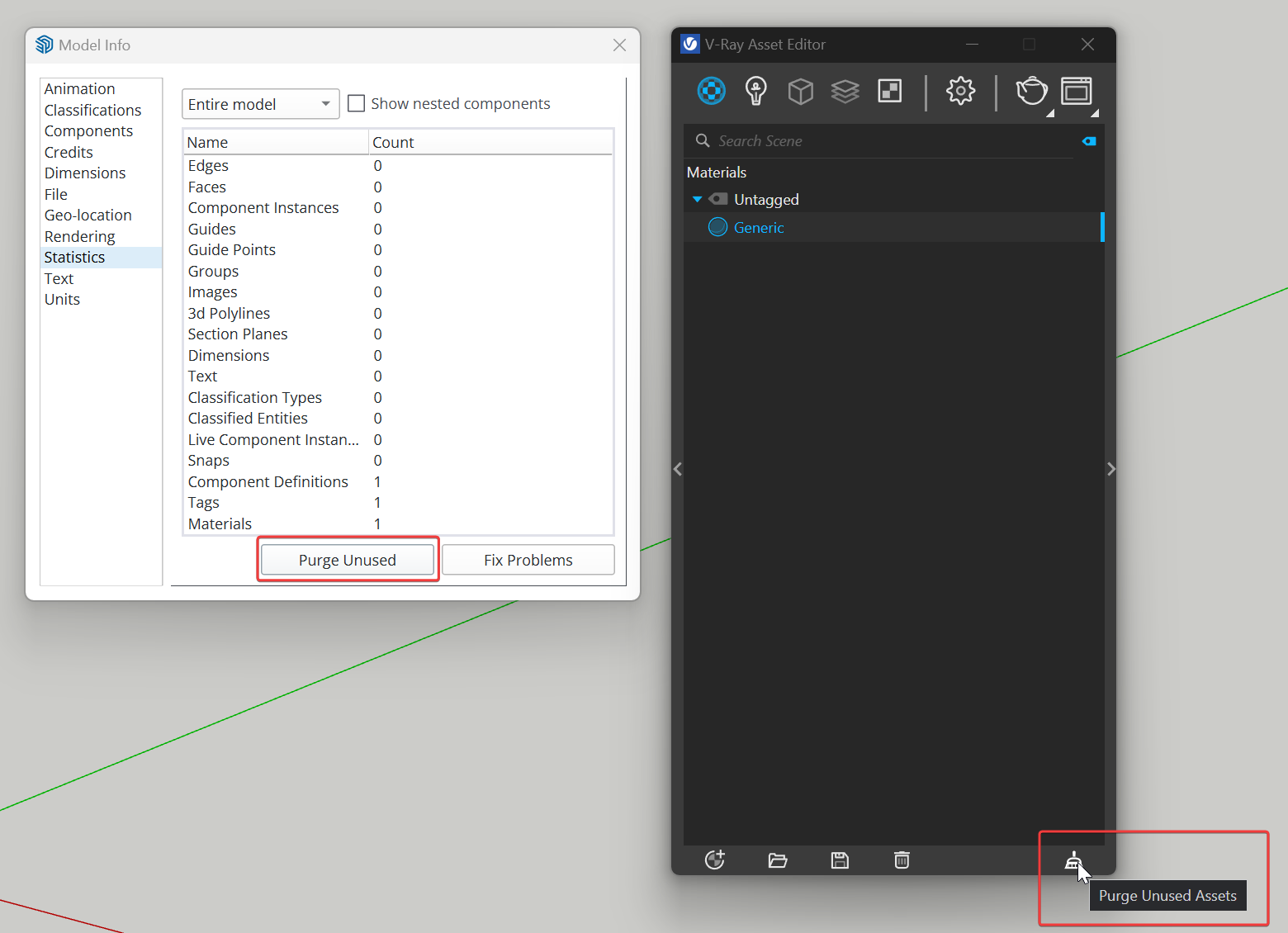Expand the right panel arrow of Asset Editor
Screen dimensions: 1288x933
tap(1110, 469)
